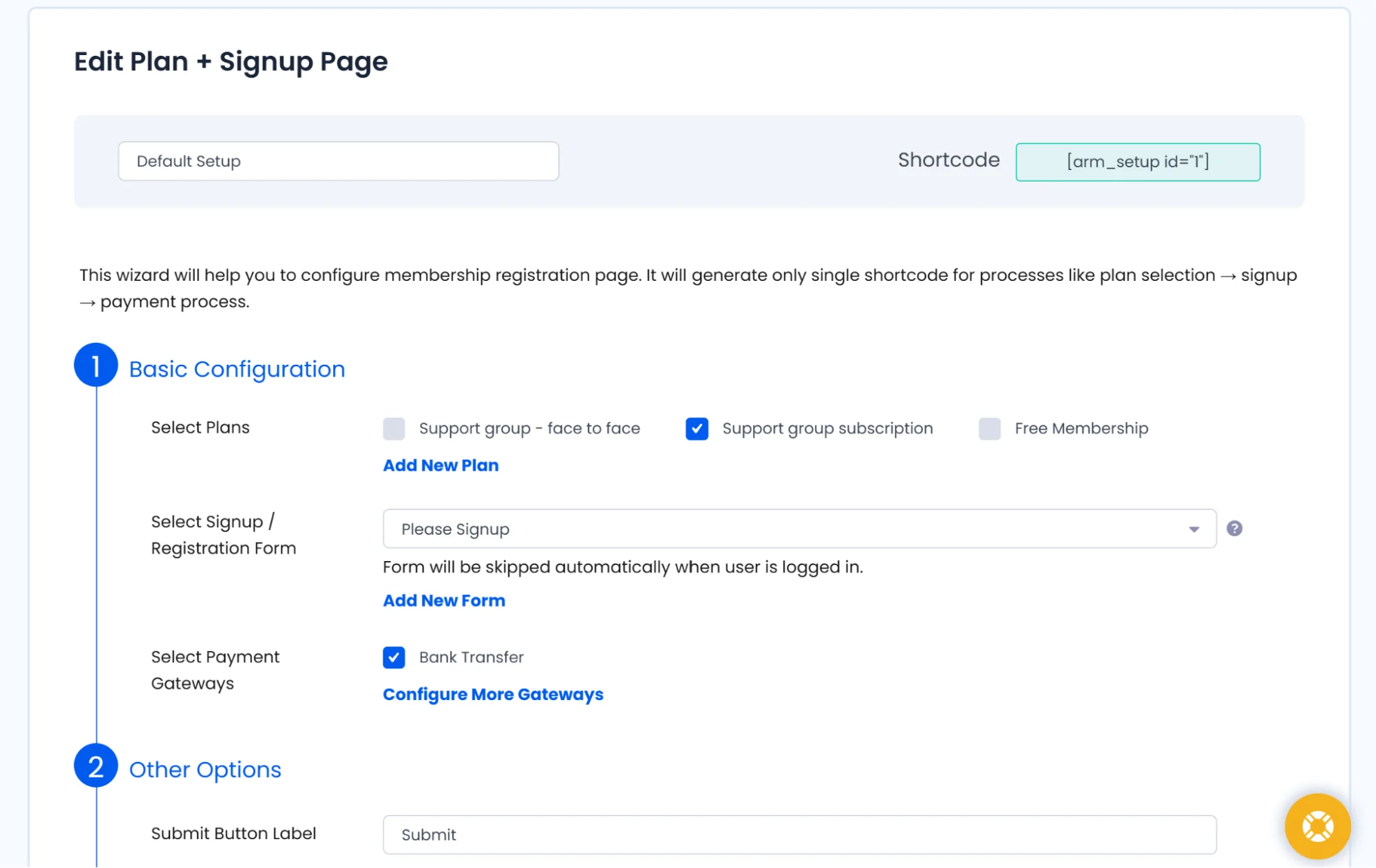Click the Select Plans label
The image size is (1376, 868).
[200, 427]
